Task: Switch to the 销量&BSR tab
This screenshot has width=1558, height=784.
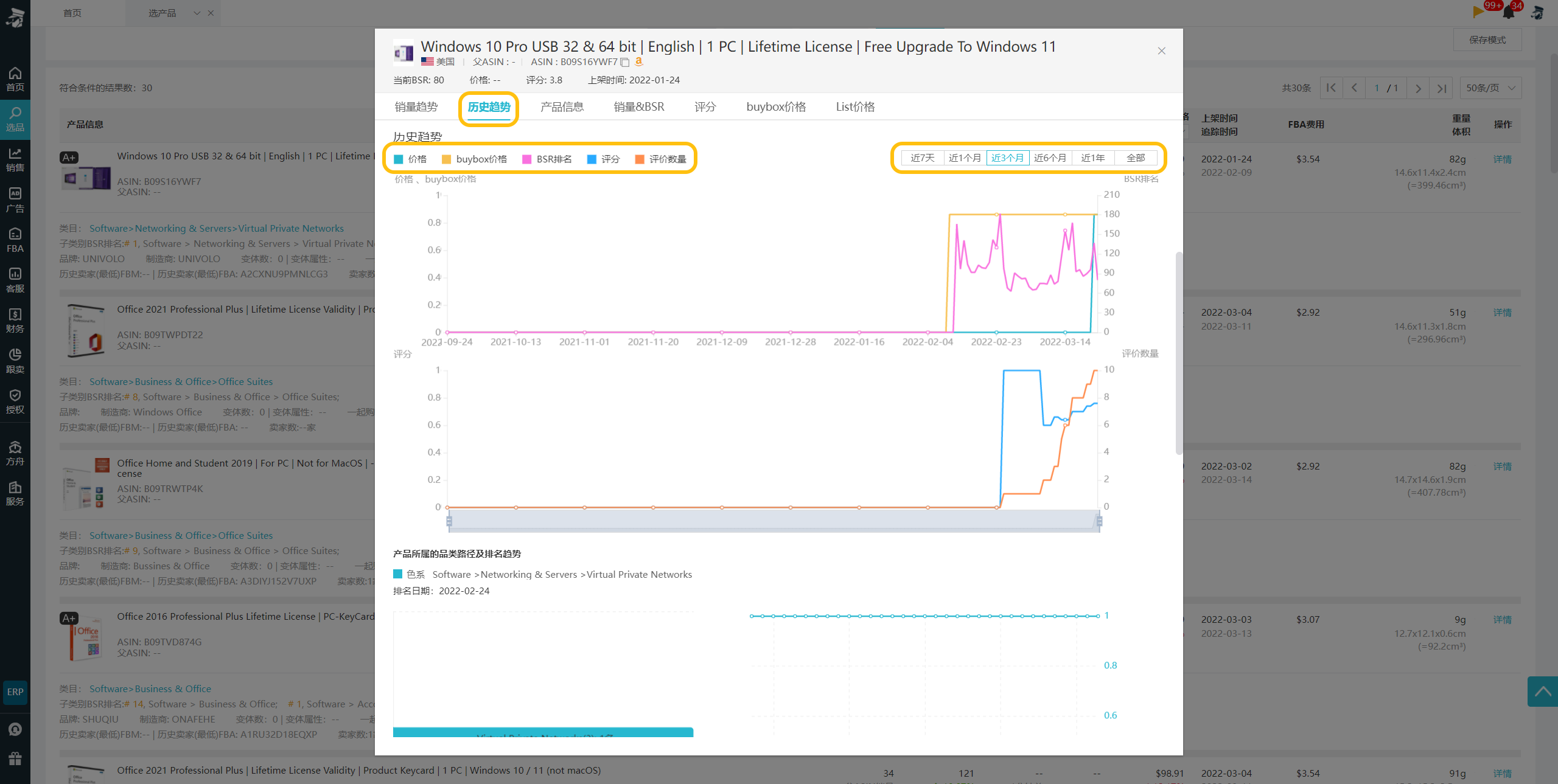Action: [x=639, y=107]
